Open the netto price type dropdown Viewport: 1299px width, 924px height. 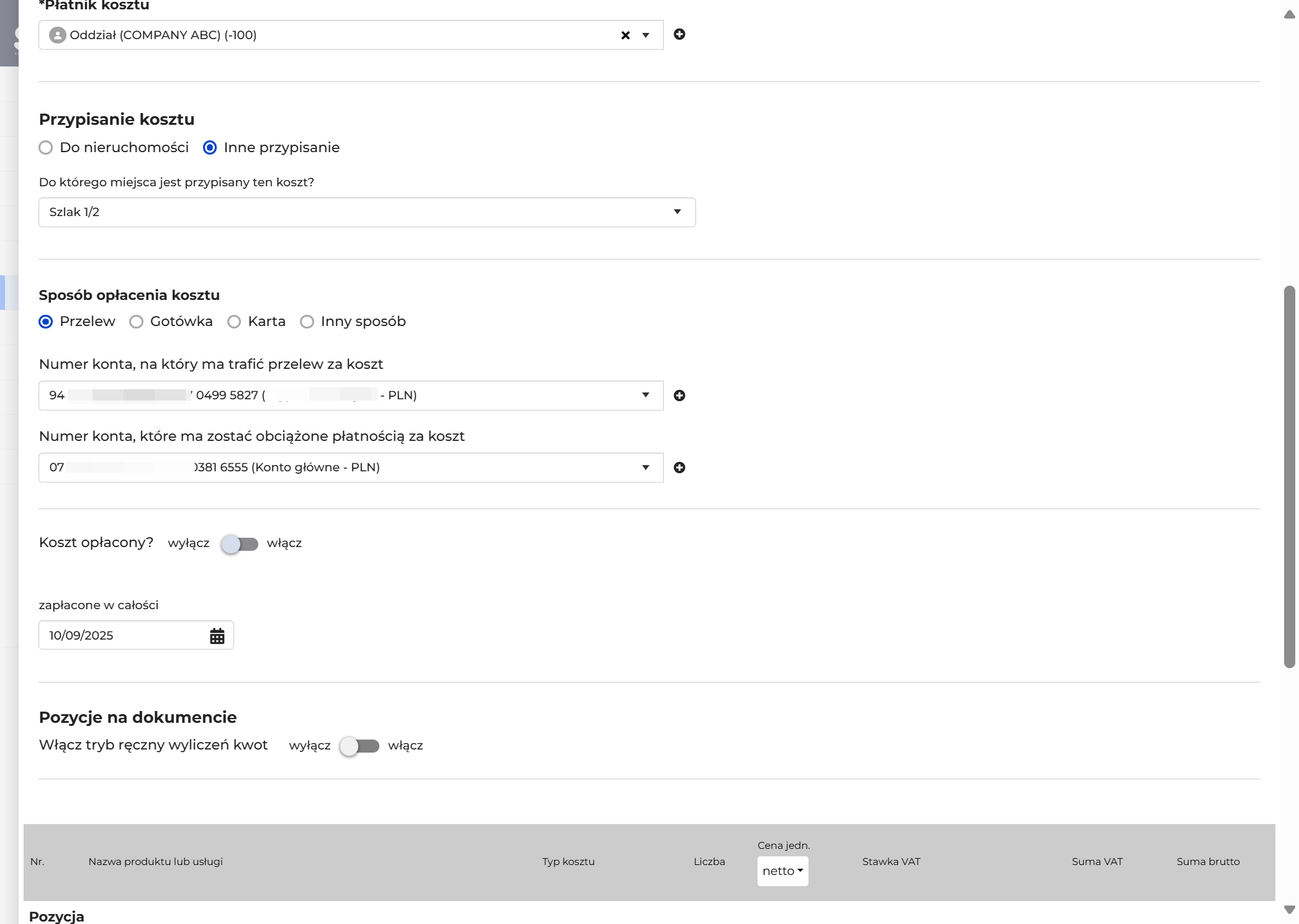(782, 871)
